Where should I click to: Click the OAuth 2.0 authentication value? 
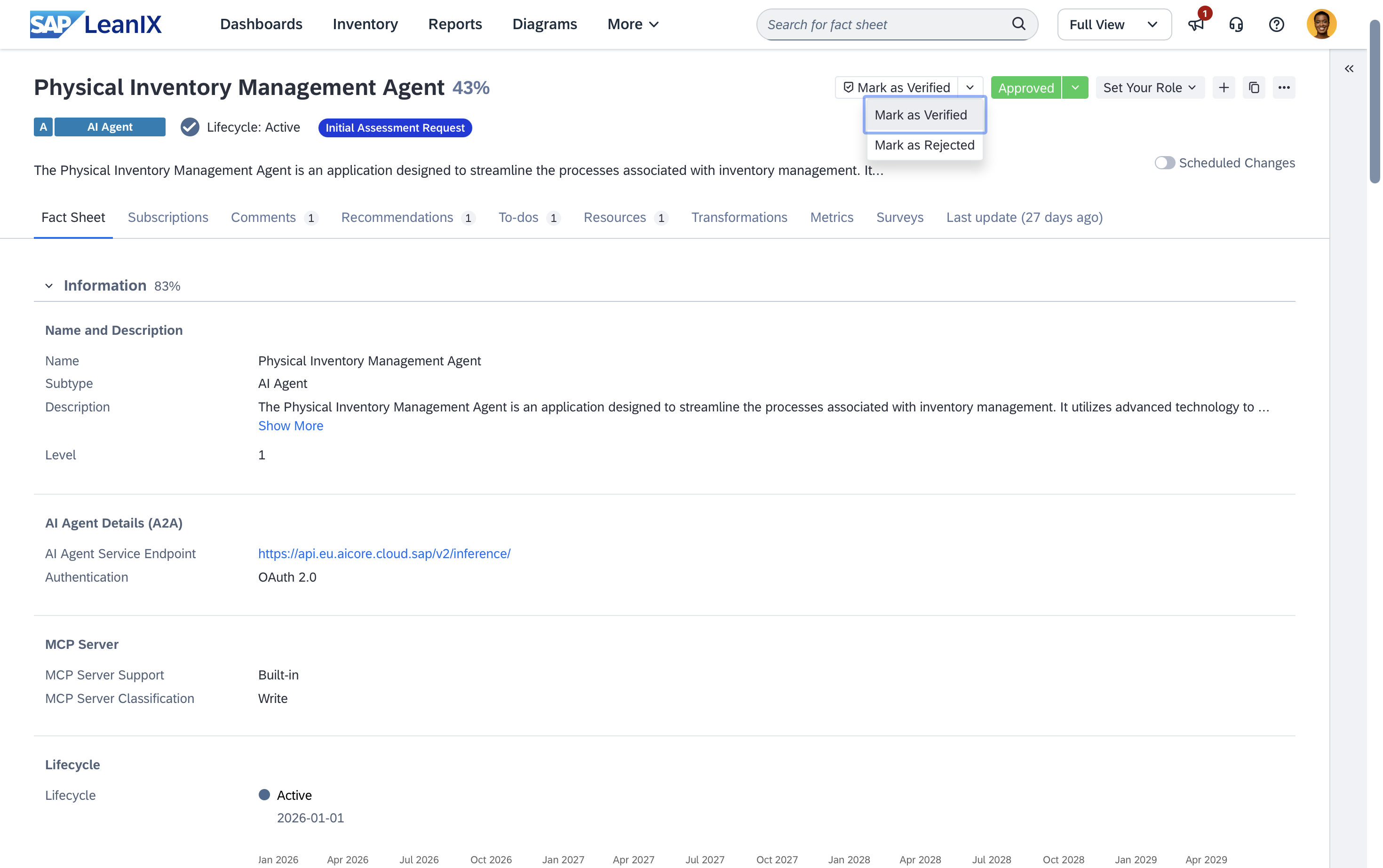[x=287, y=577]
